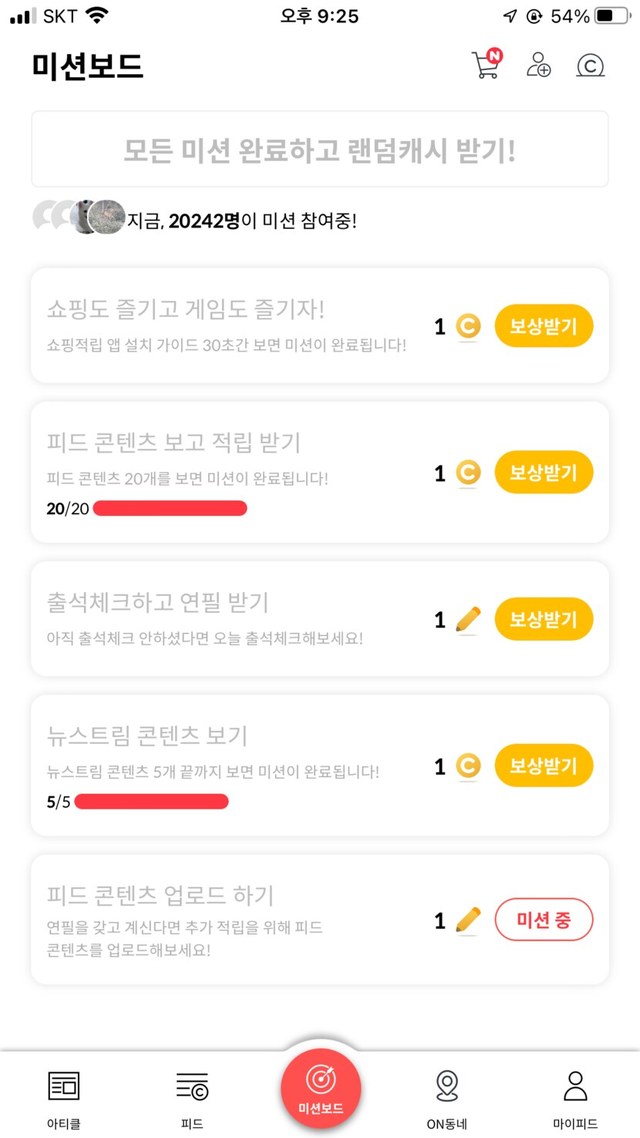The image size is (640, 1138).
Task: Open the shopping cart icon
Action: [485, 65]
